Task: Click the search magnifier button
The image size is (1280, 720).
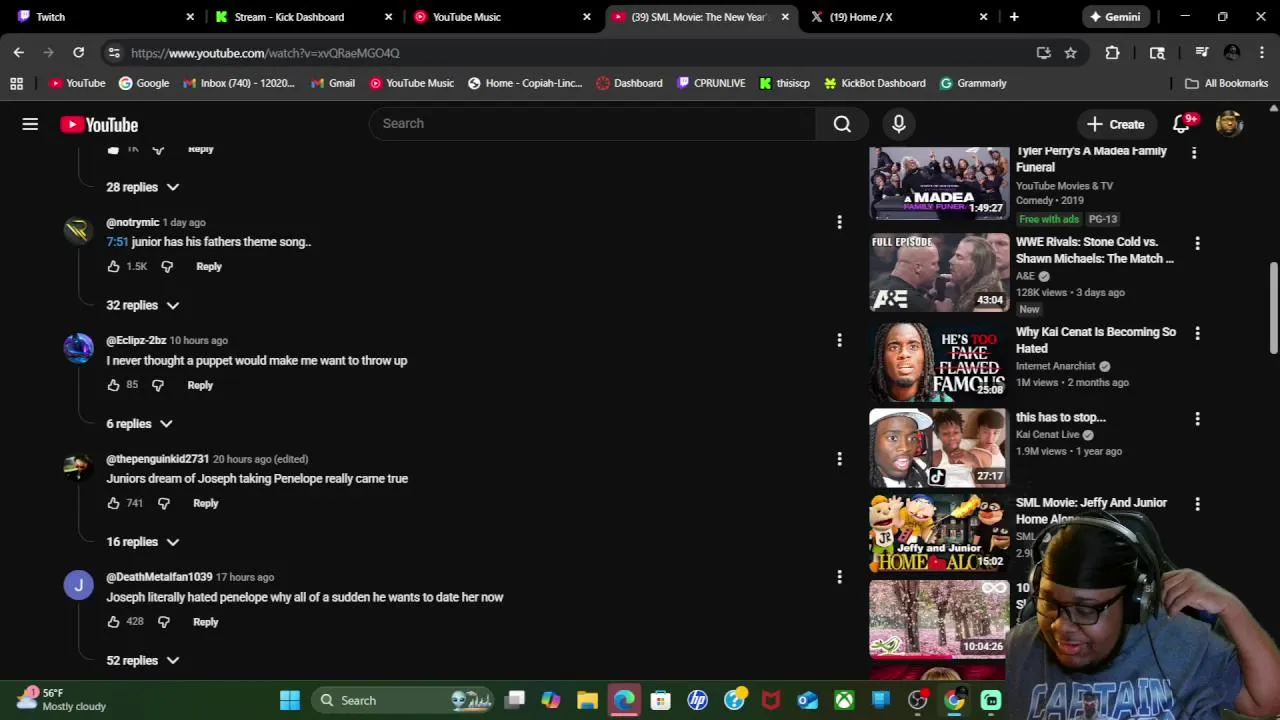Action: [x=842, y=124]
